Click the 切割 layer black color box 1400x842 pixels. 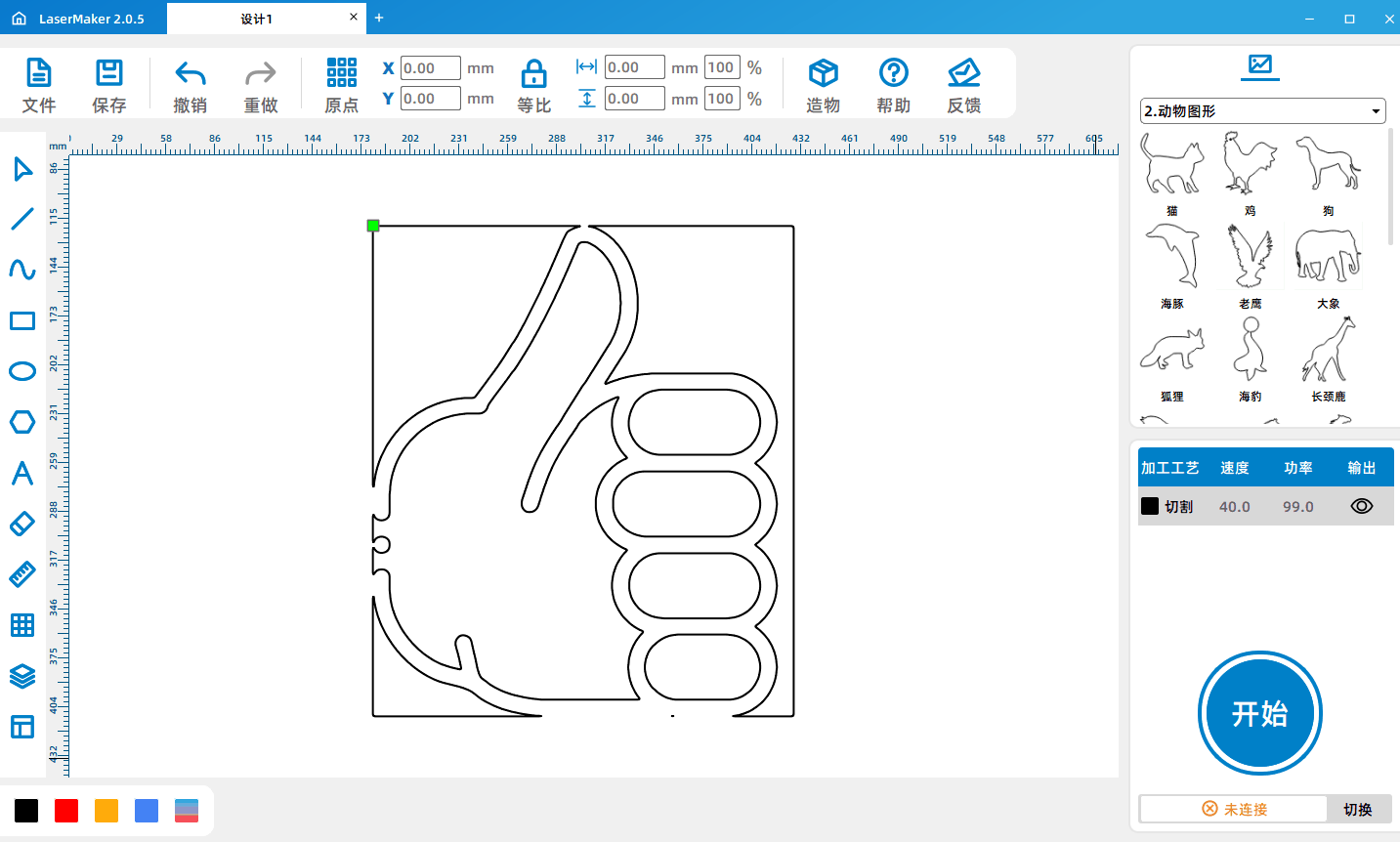[1150, 506]
